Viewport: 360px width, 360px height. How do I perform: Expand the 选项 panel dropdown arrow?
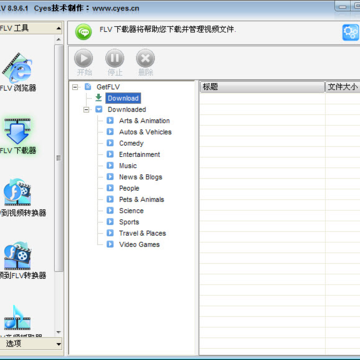59,344
